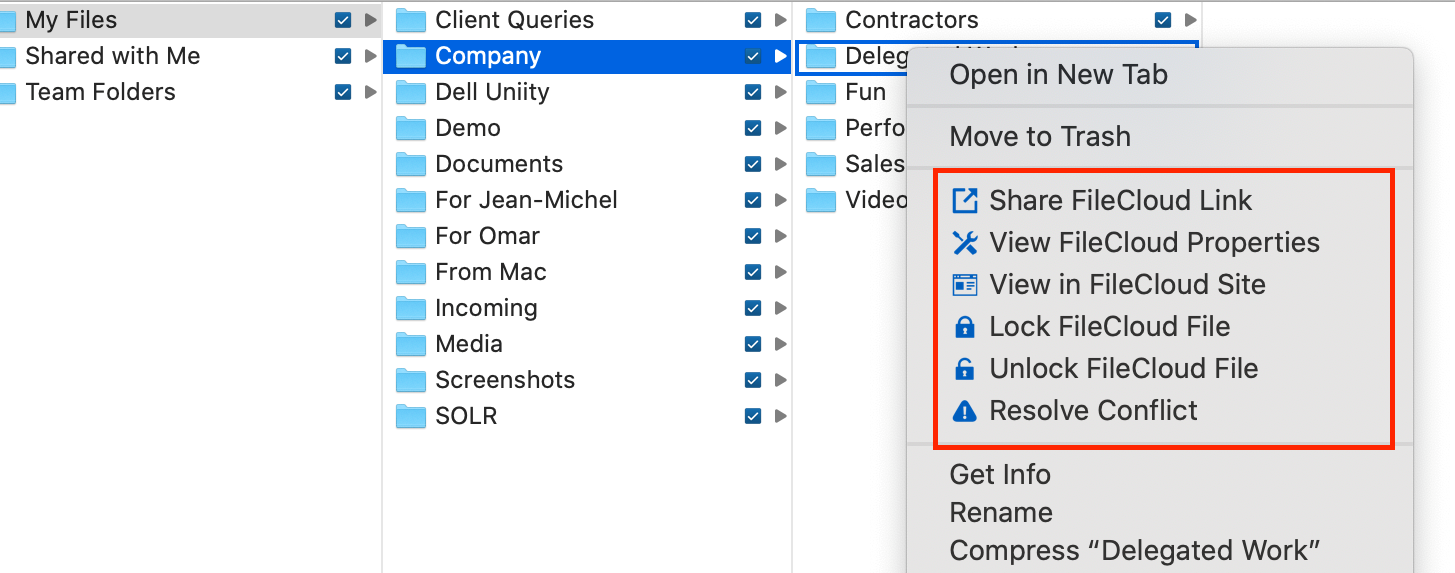Expand the SOLR folder disclosure arrow
This screenshot has width=1455, height=573.
coord(780,416)
